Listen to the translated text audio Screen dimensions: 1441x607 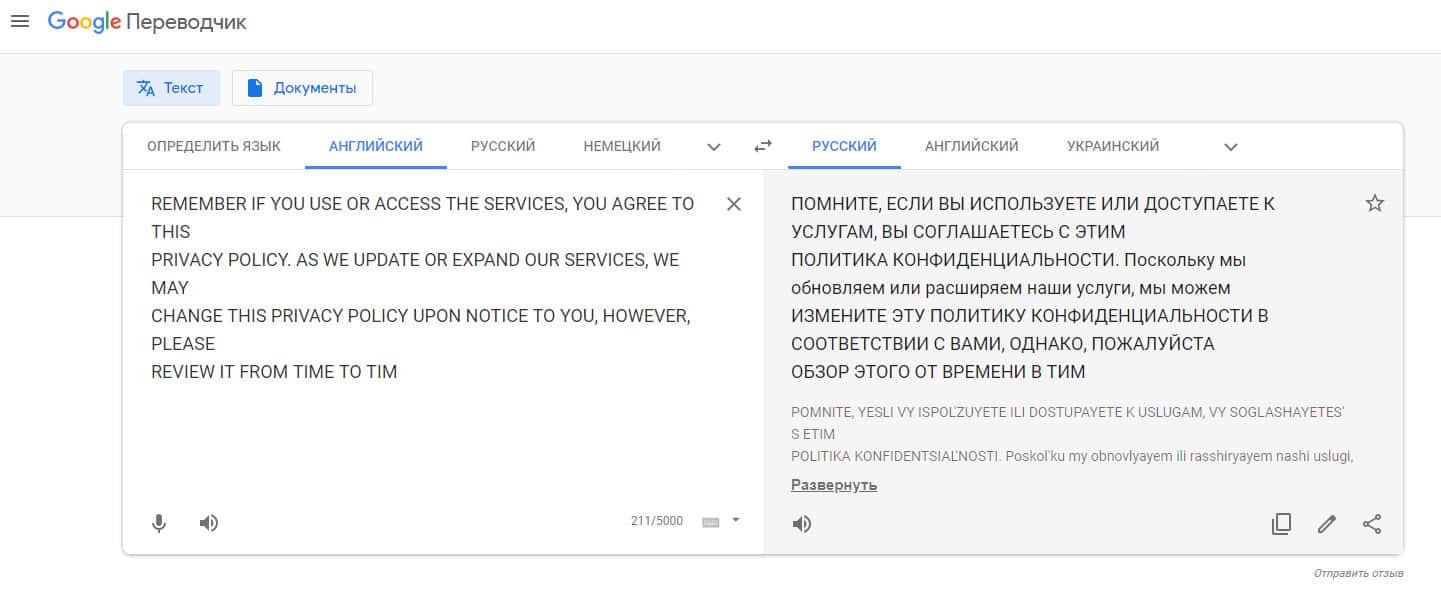(x=802, y=523)
